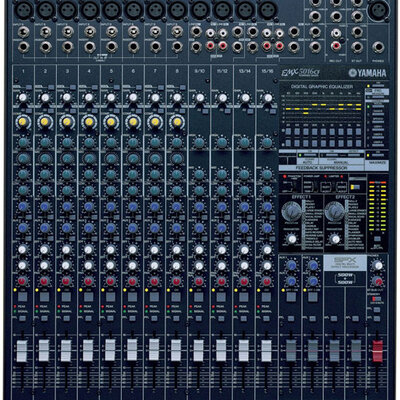Turn the EFFECT 2 program selector dial

coord(334,211)
